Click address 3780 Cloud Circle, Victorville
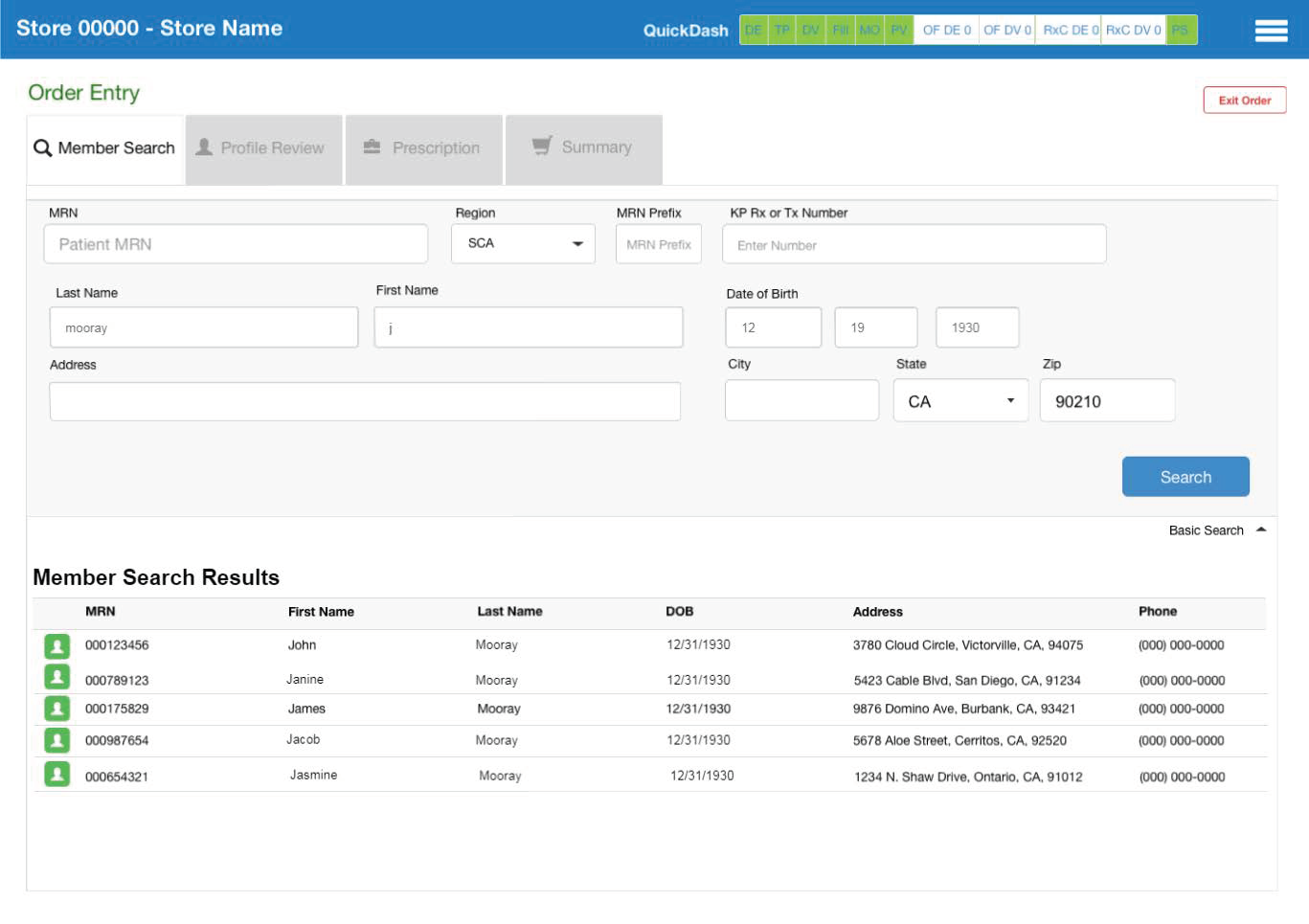The height and width of the screenshot is (924, 1309). [x=968, y=645]
